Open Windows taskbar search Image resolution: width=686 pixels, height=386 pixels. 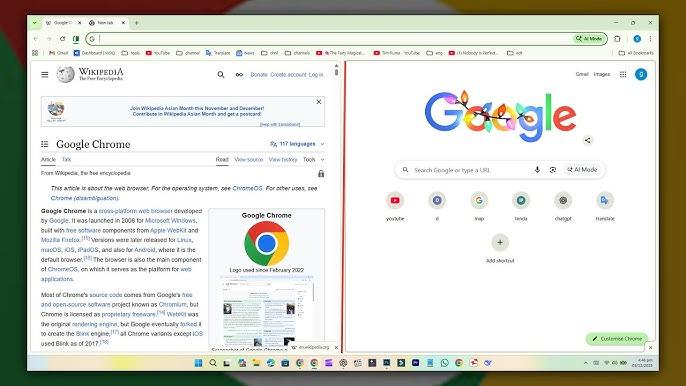click(213, 363)
